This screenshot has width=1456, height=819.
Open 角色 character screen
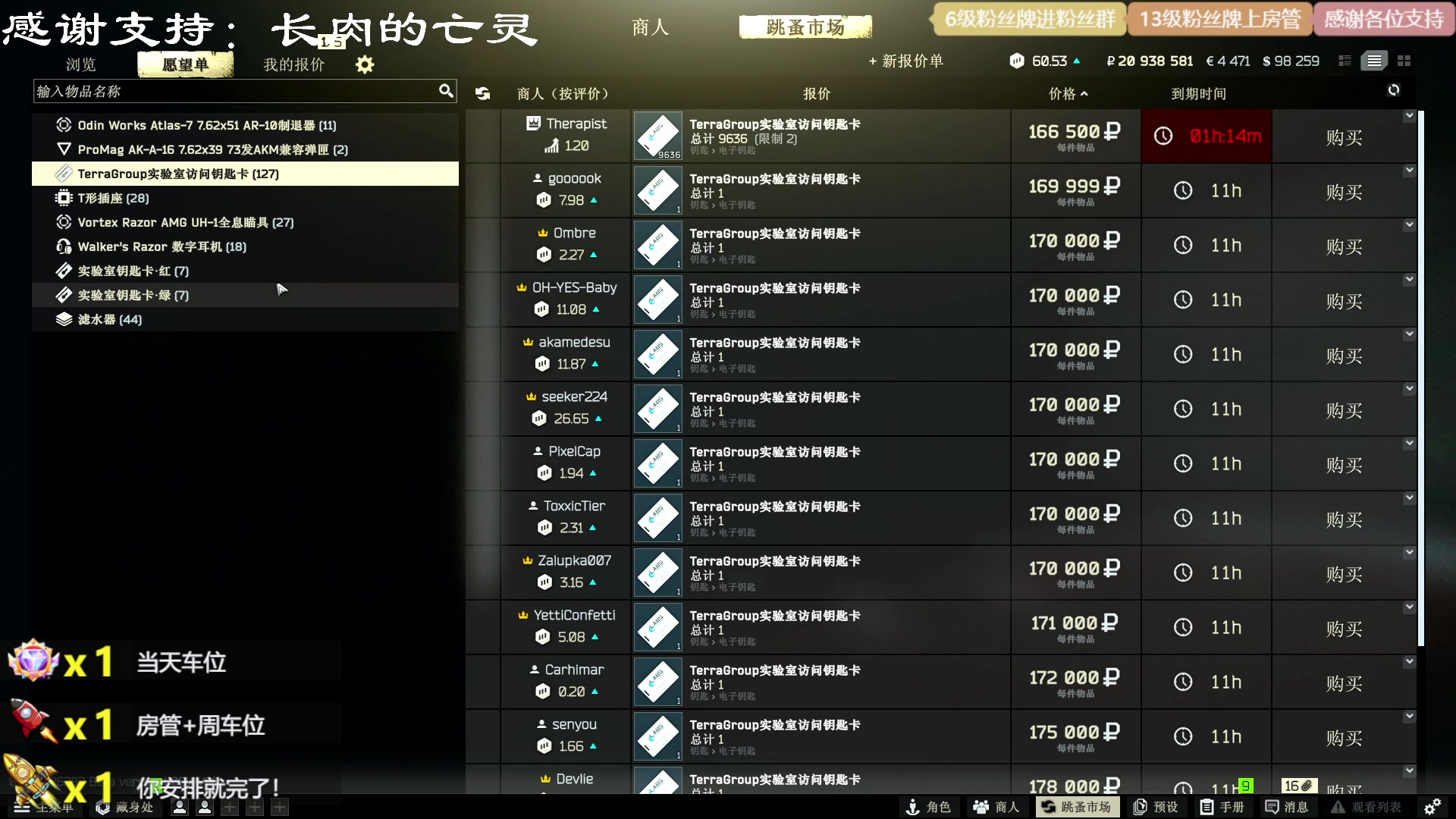[928, 807]
